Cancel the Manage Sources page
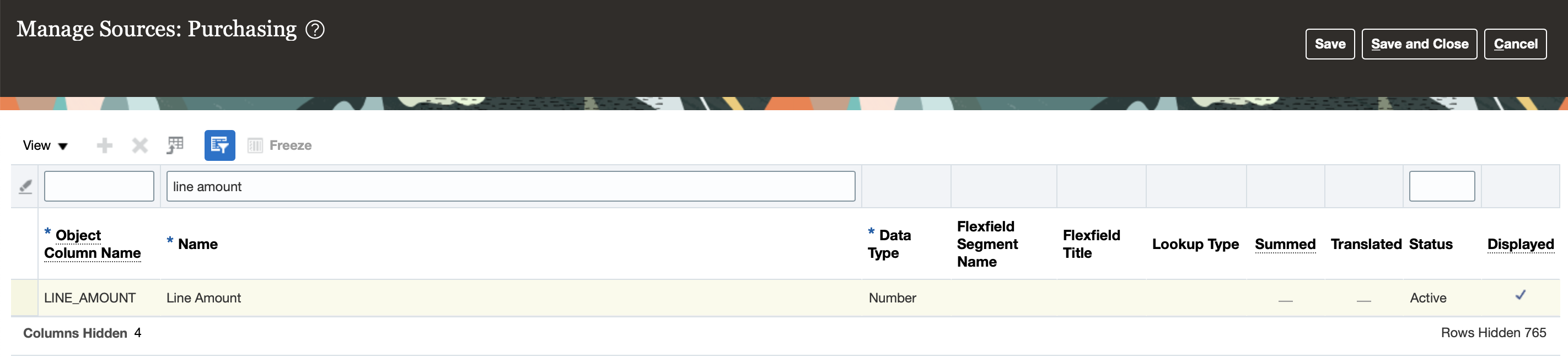The image size is (1568, 357). click(x=1515, y=44)
